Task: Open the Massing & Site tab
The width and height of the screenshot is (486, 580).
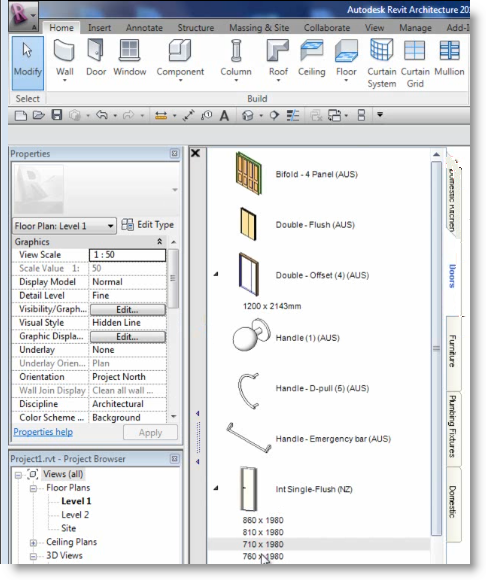Action: point(259,28)
